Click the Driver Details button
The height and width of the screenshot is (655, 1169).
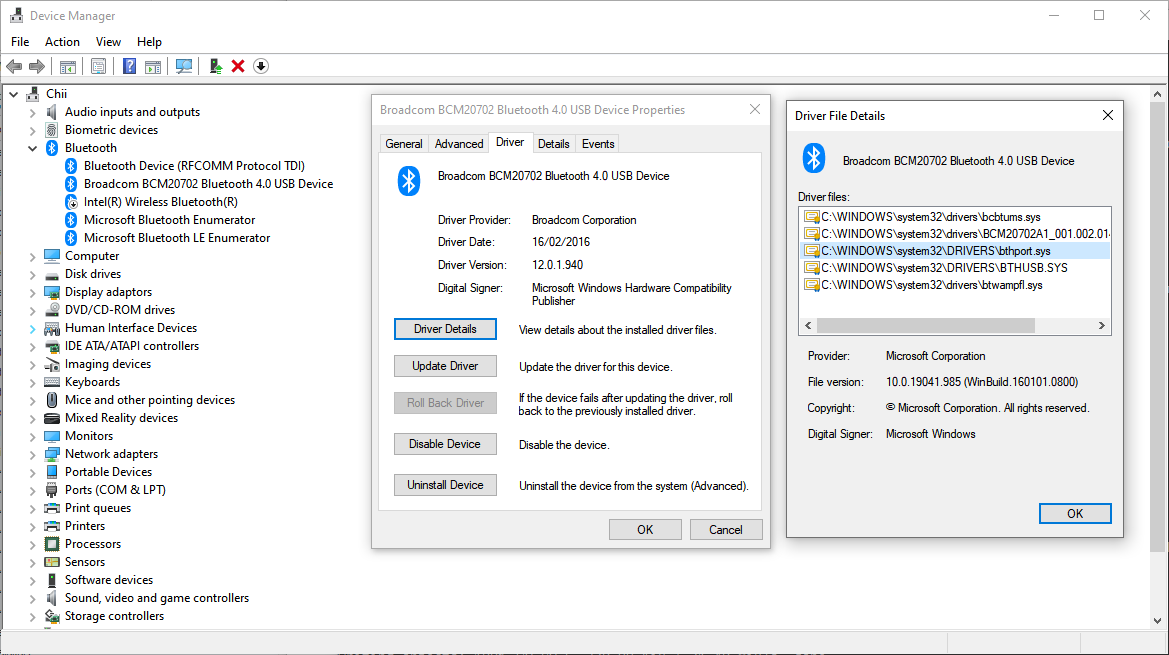[445, 328]
